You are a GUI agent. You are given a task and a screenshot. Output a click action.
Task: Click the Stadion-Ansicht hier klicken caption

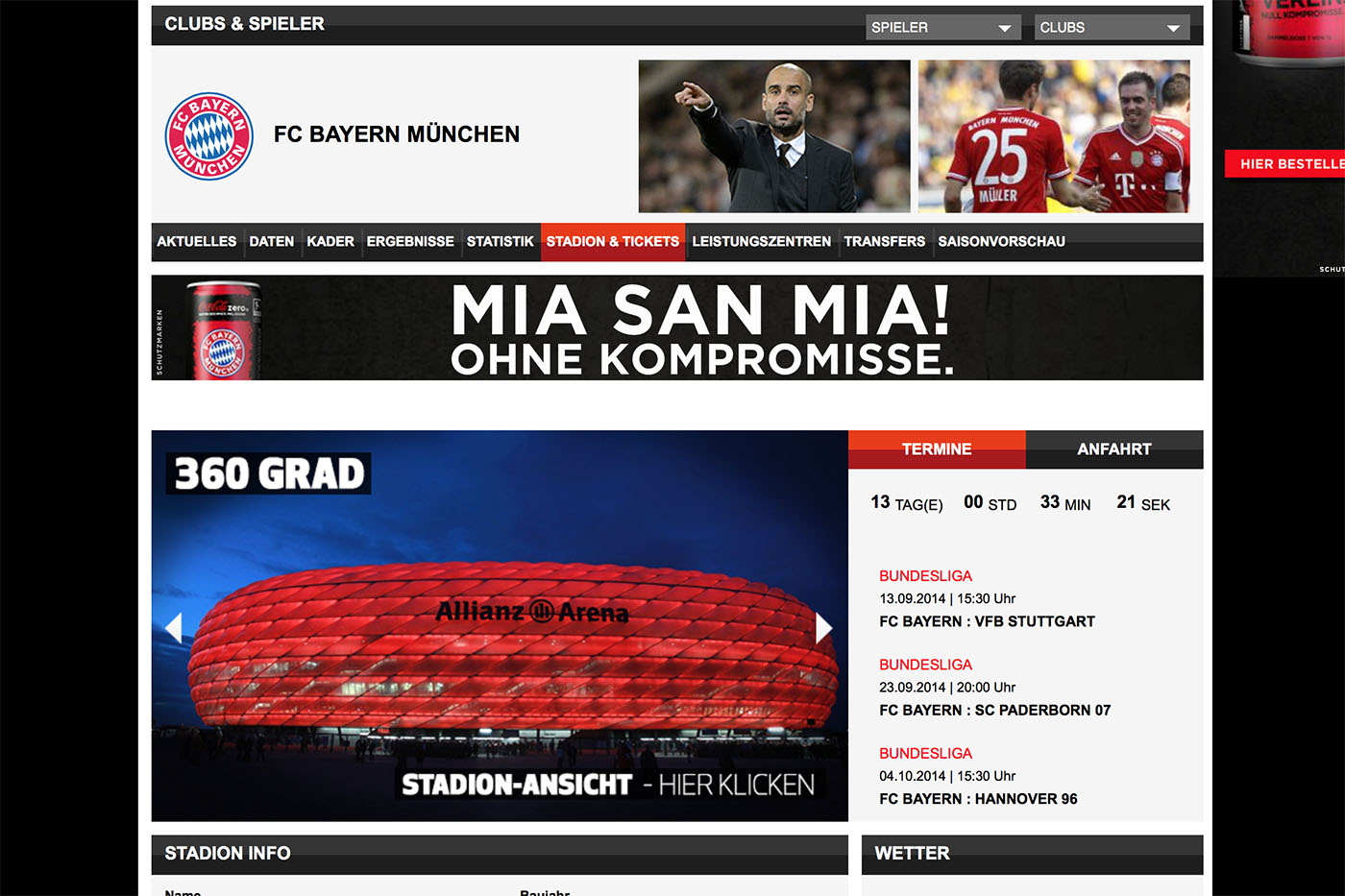coord(607,785)
